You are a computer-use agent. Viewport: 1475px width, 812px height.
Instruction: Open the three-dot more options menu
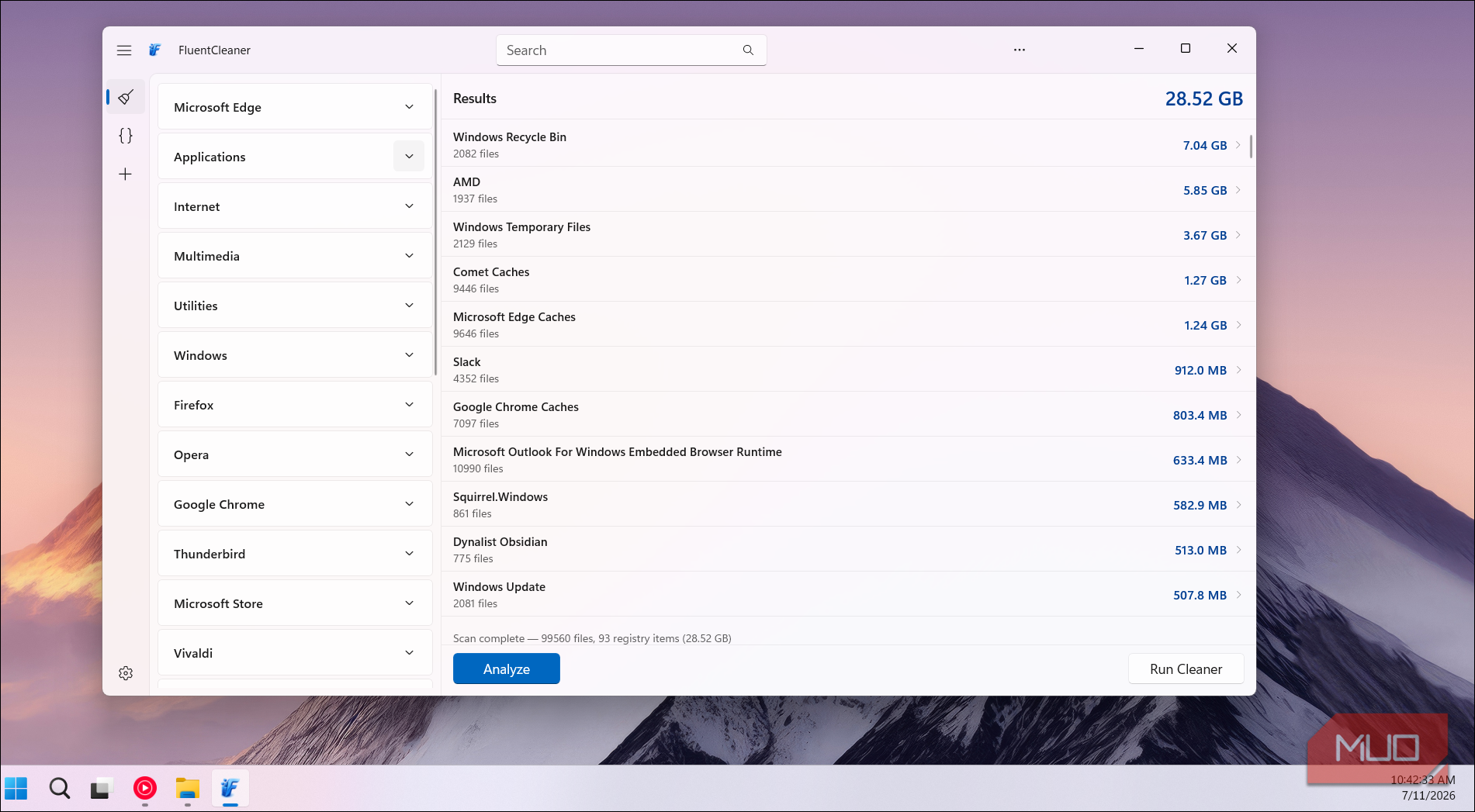point(1020,50)
